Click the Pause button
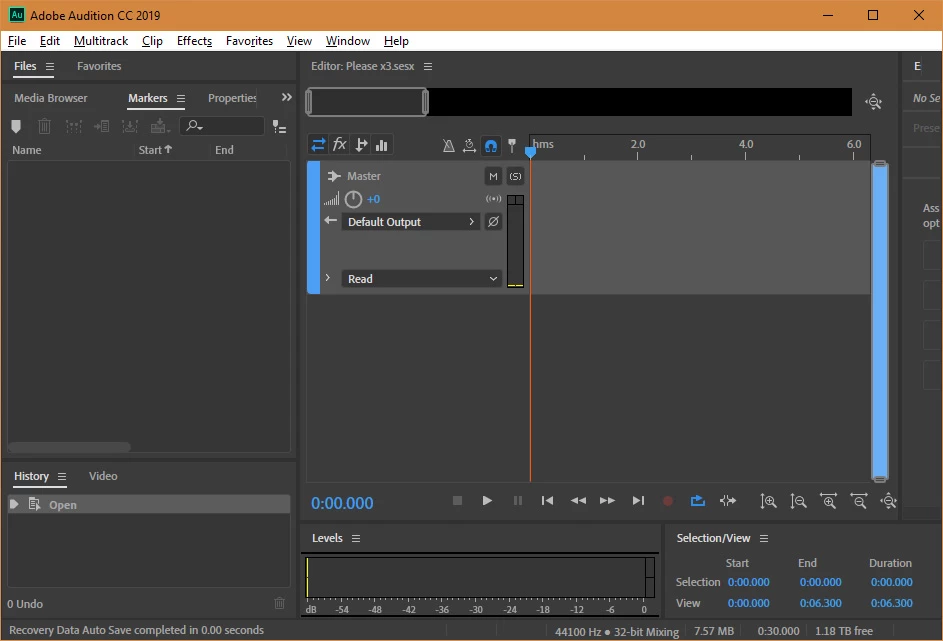The height and width of the screenshot is (641, 943). pyautogui.click(x=518, y=500)
